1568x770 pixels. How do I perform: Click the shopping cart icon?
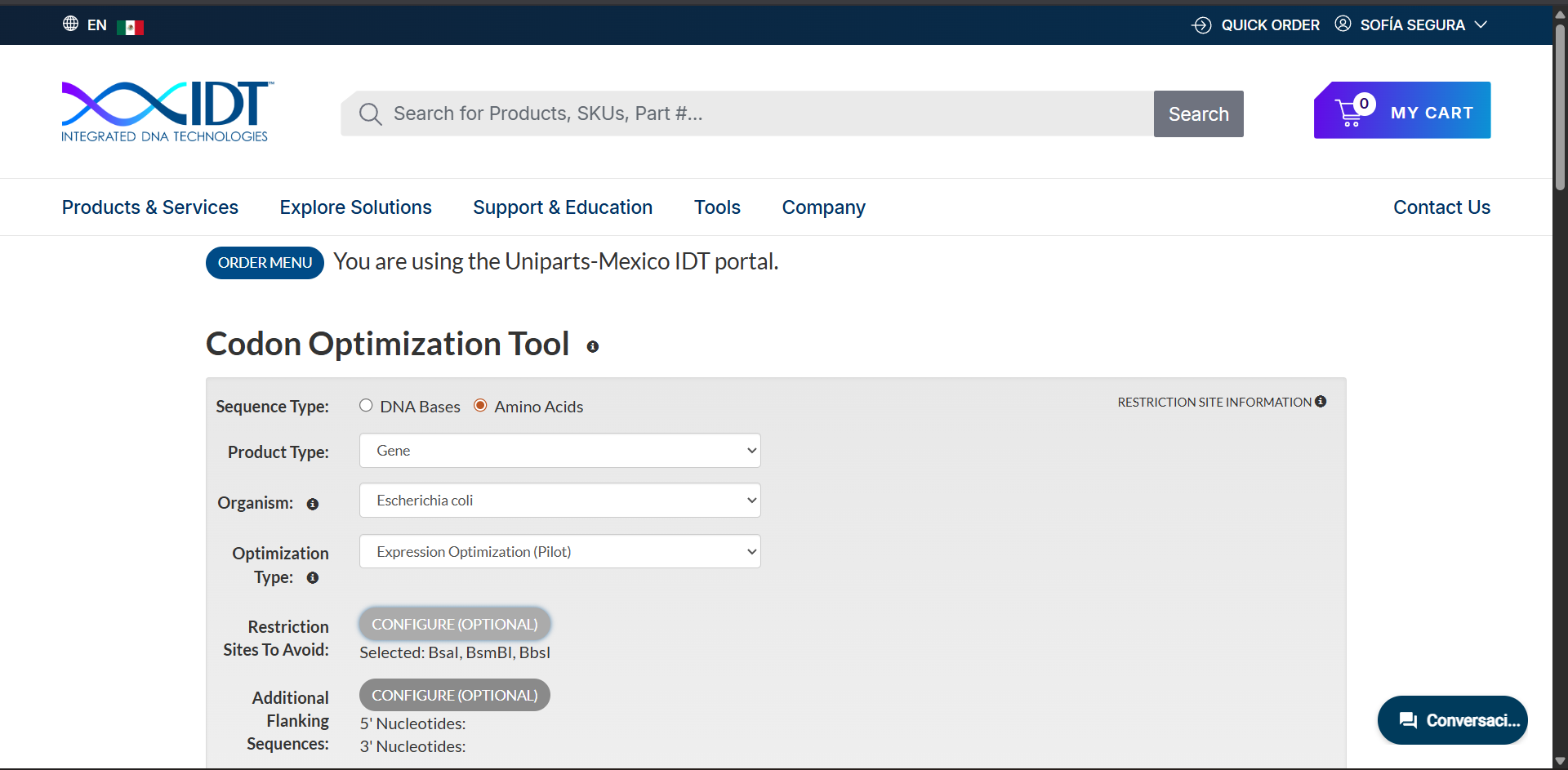[x=1349, y=112]
